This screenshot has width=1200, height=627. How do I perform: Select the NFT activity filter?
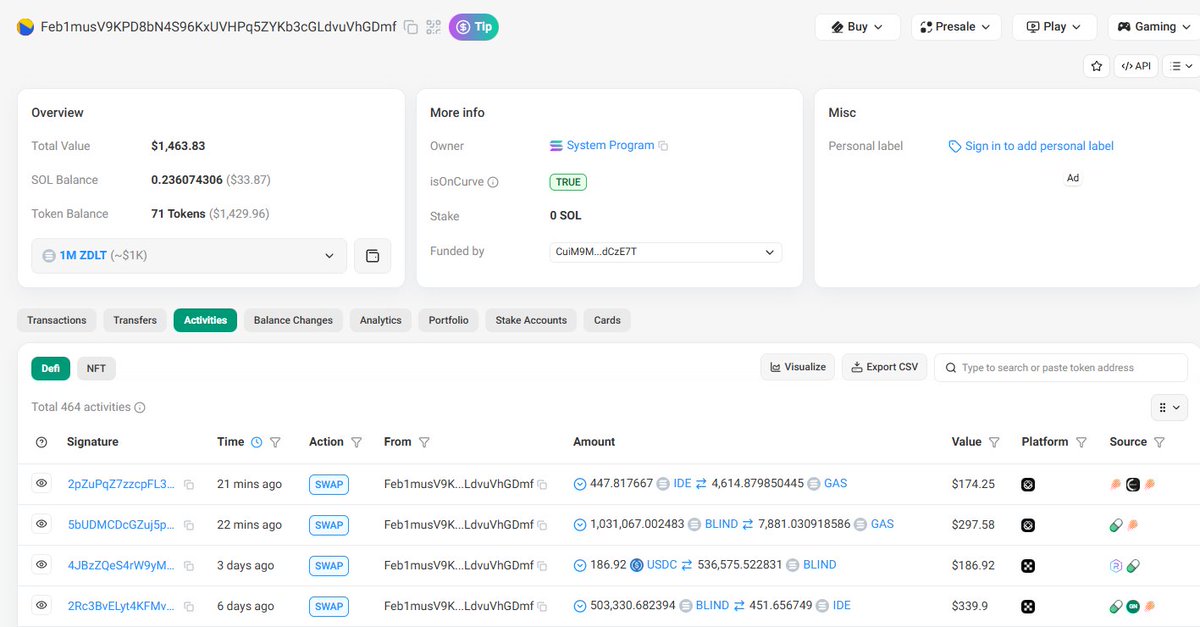96,368
